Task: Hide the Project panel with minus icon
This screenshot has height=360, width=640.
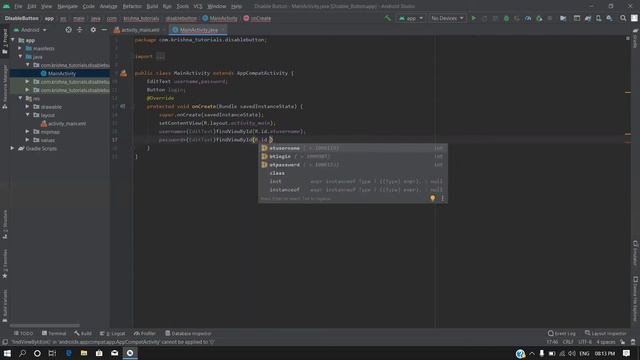Action: 104,30
